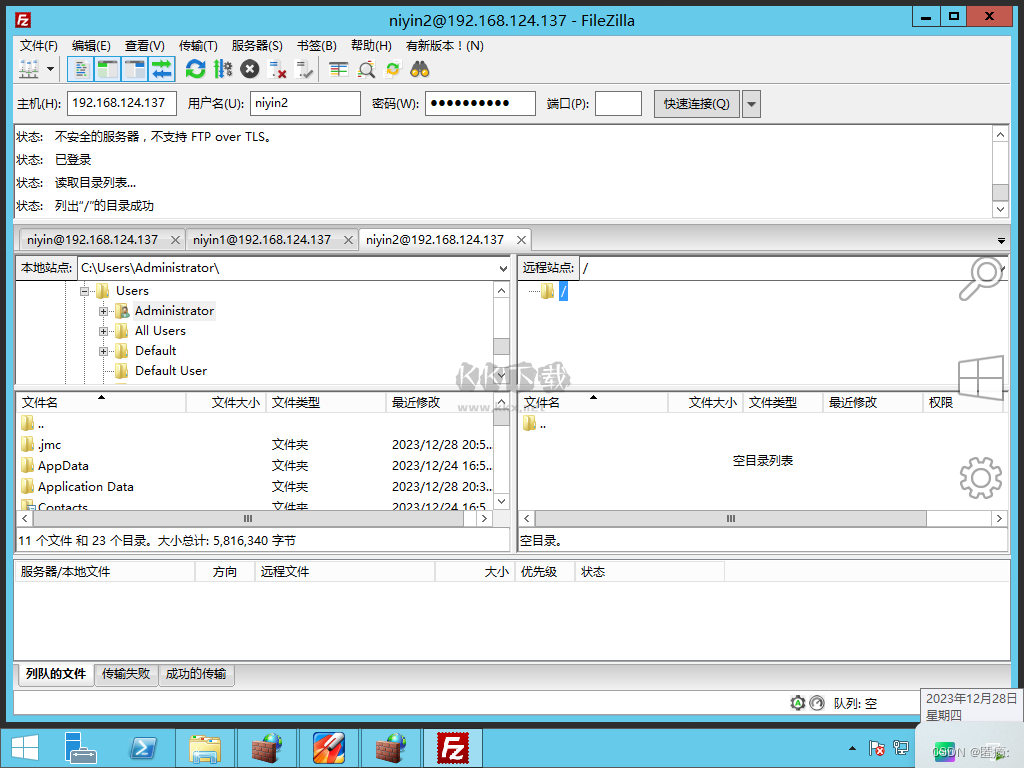Image resolution: width=1024 pixels, height=768 pixels.
Task: Open the quick connect history dropdown arrow
Action: (751, 104)
